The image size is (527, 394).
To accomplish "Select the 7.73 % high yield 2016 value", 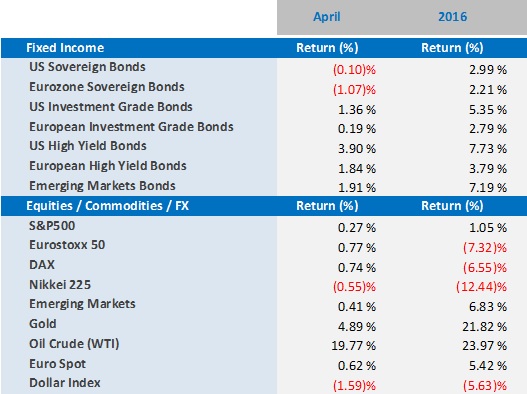I will coord(488,149).
